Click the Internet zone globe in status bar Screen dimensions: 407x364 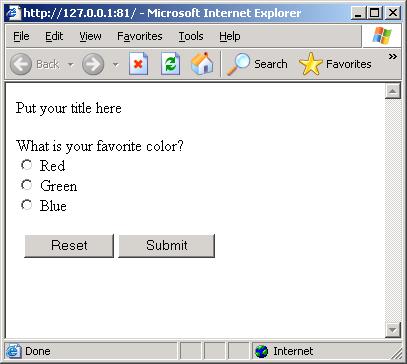tap(262, 351)
